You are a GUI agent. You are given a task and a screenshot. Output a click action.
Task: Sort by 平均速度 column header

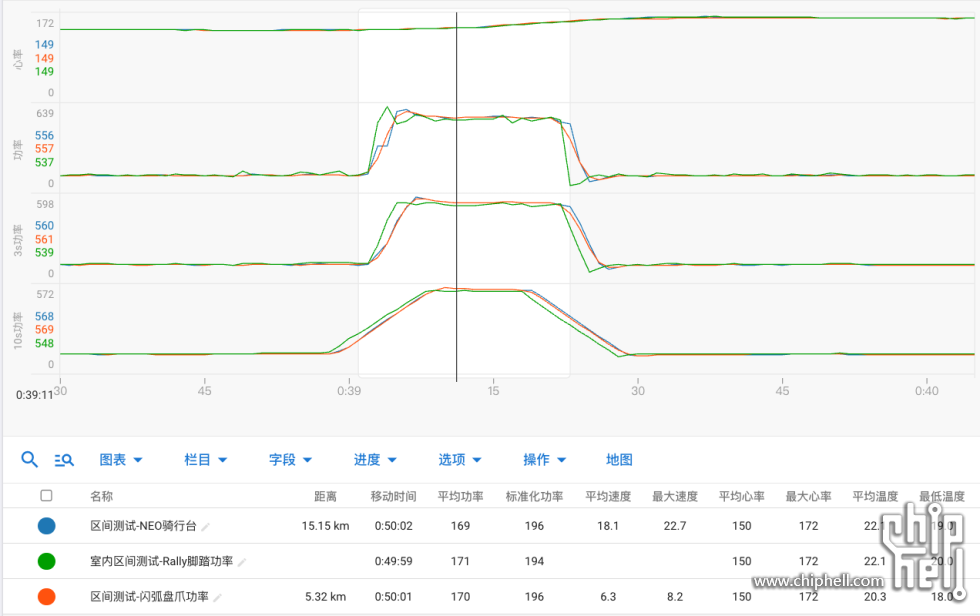pyautogui.click(x=608, y=496)
